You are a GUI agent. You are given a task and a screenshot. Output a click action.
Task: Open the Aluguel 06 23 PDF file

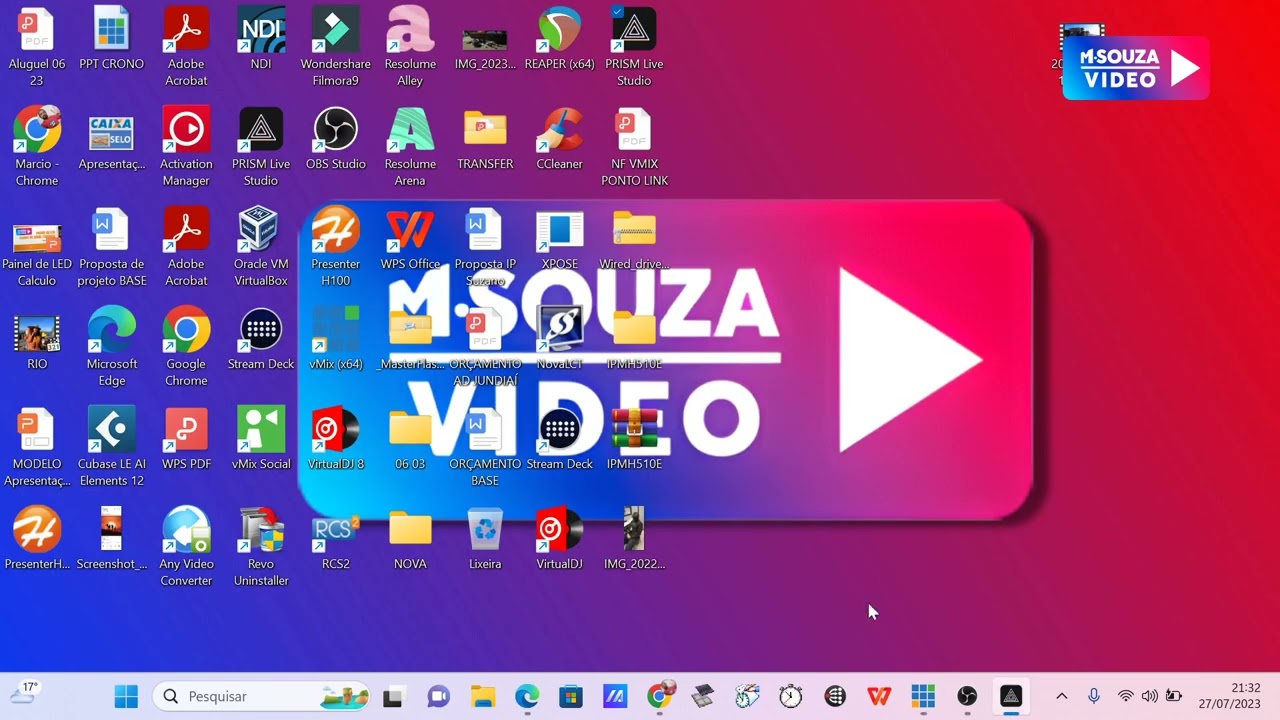37,46
